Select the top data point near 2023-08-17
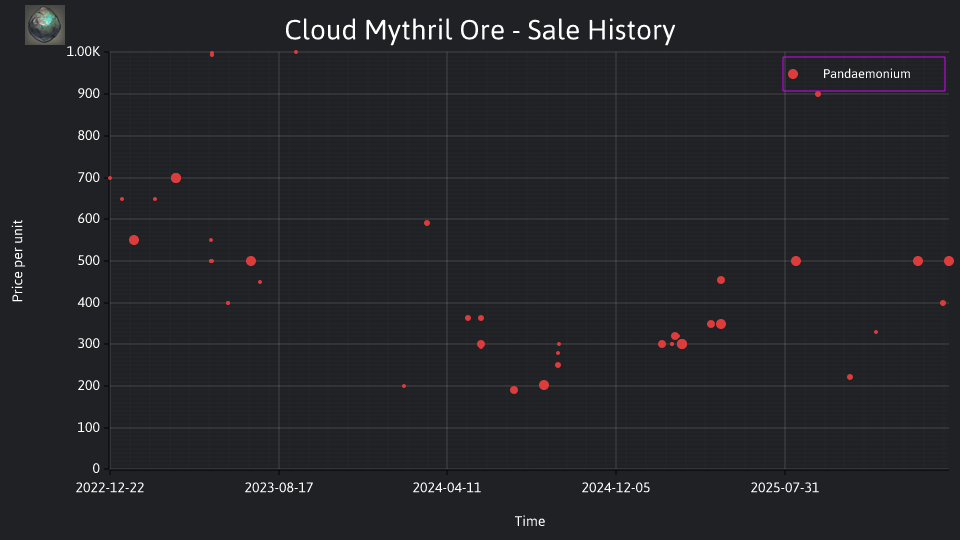960x540 pixels. click(296, 52)
